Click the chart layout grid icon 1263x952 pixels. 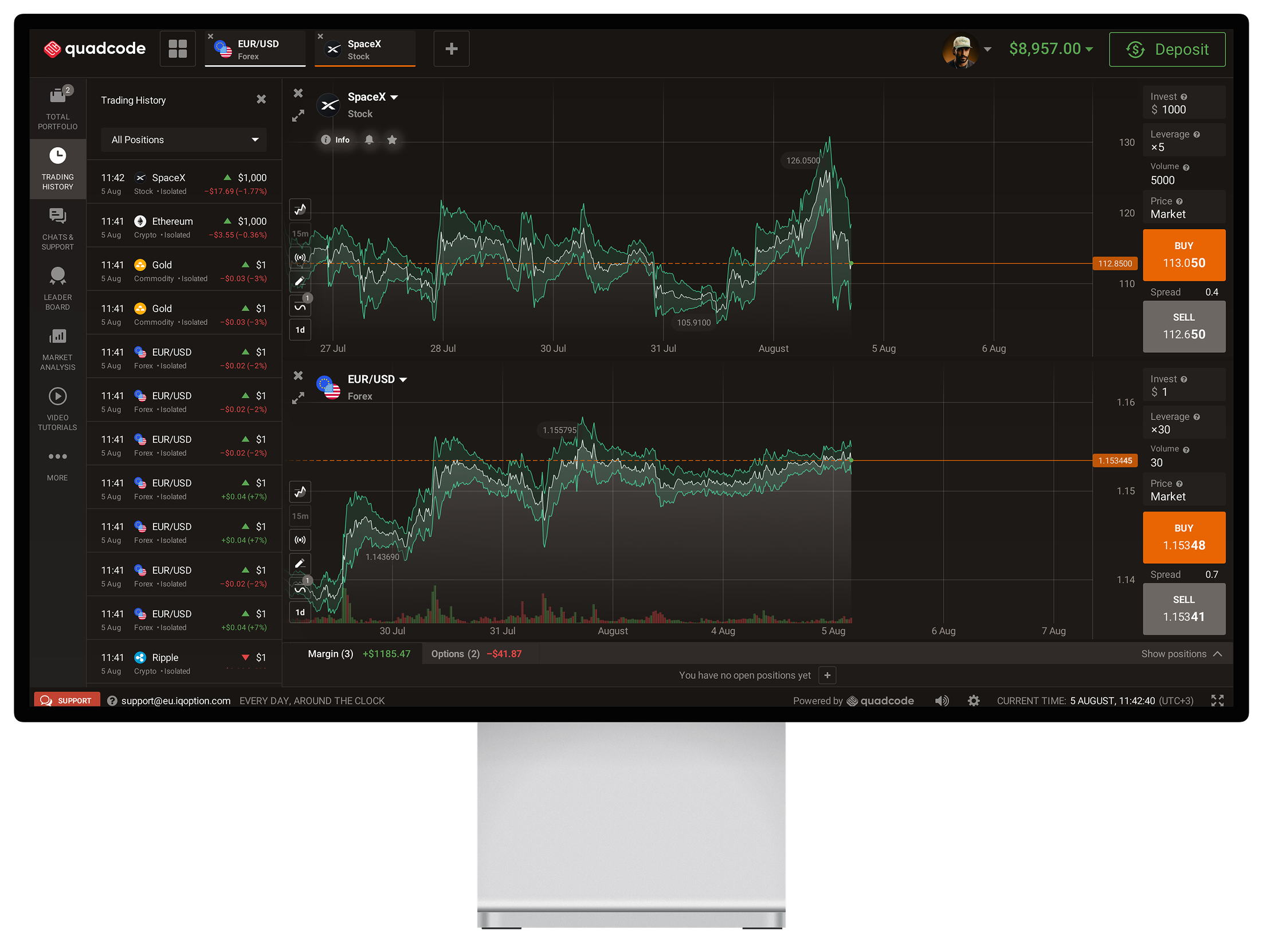[178, 49]
